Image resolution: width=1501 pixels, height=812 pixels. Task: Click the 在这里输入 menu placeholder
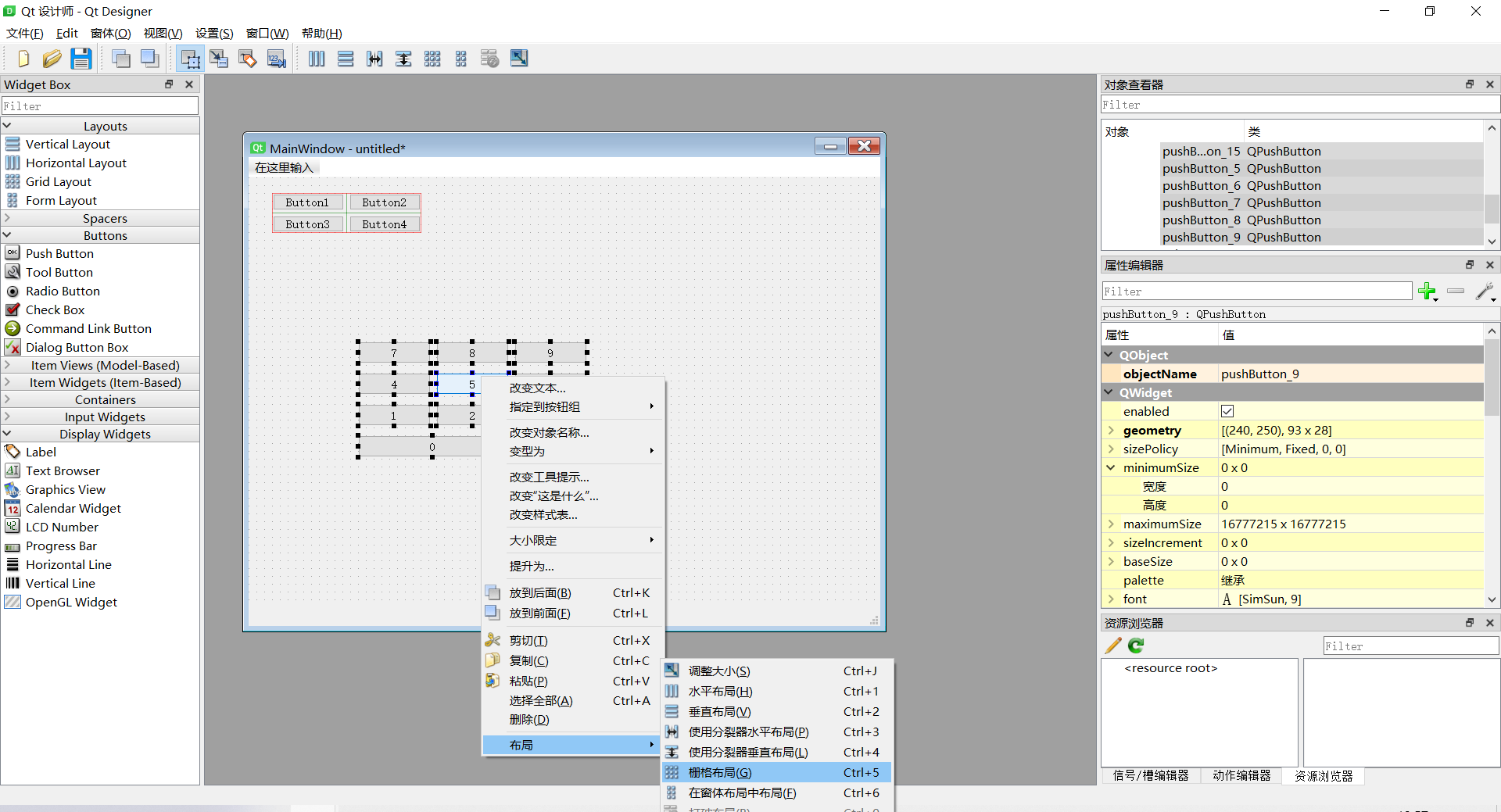(283, 167)
